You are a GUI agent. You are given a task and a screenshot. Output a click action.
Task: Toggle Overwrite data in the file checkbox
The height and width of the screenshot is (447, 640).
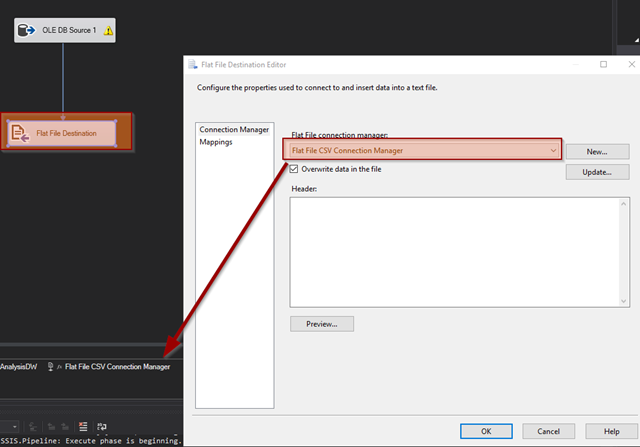(294, 169)
